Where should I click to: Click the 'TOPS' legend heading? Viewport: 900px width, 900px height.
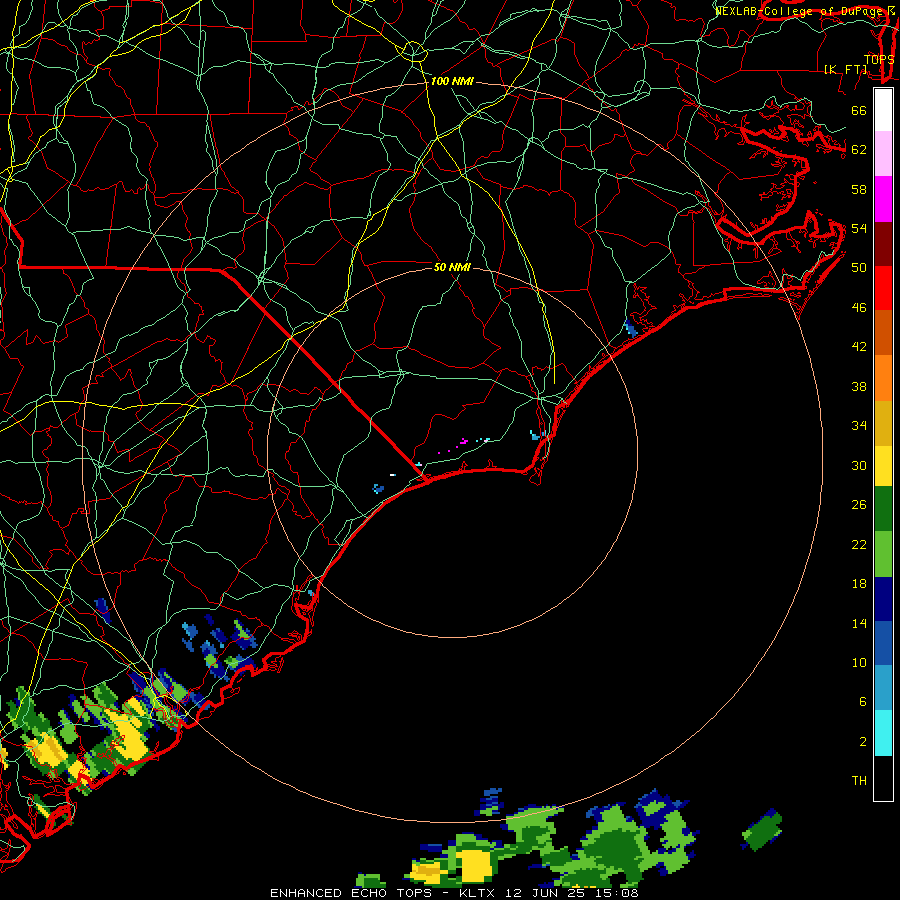879,59
